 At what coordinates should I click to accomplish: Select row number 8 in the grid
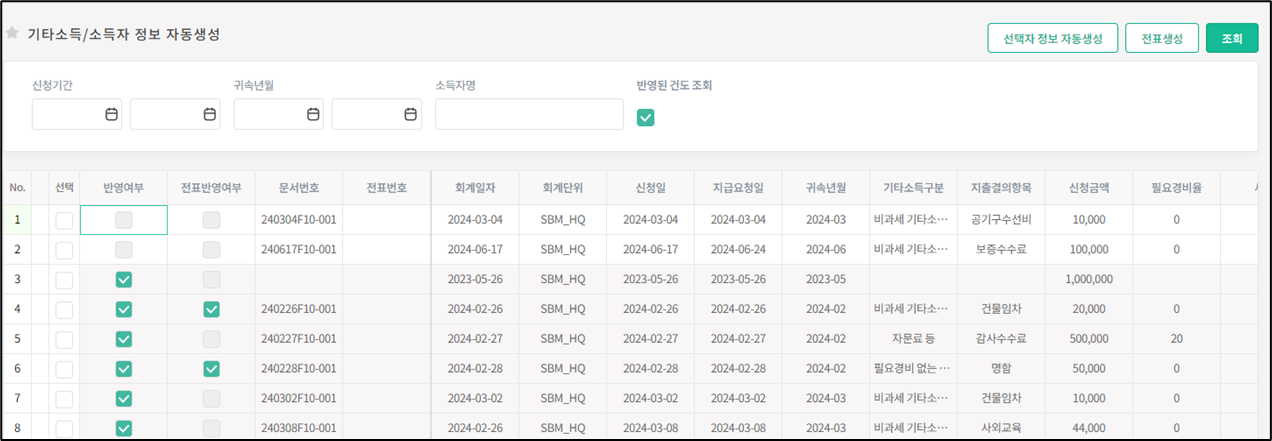click(x=17, y=428)
